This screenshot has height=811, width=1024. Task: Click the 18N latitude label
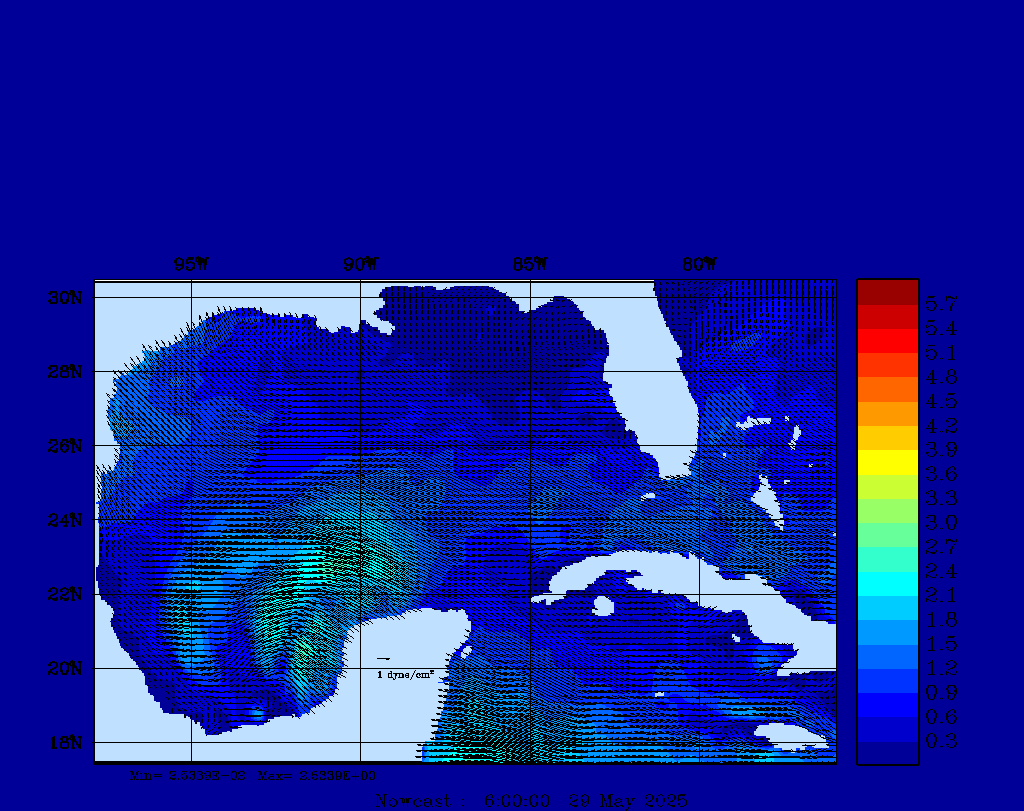[63, 742]
